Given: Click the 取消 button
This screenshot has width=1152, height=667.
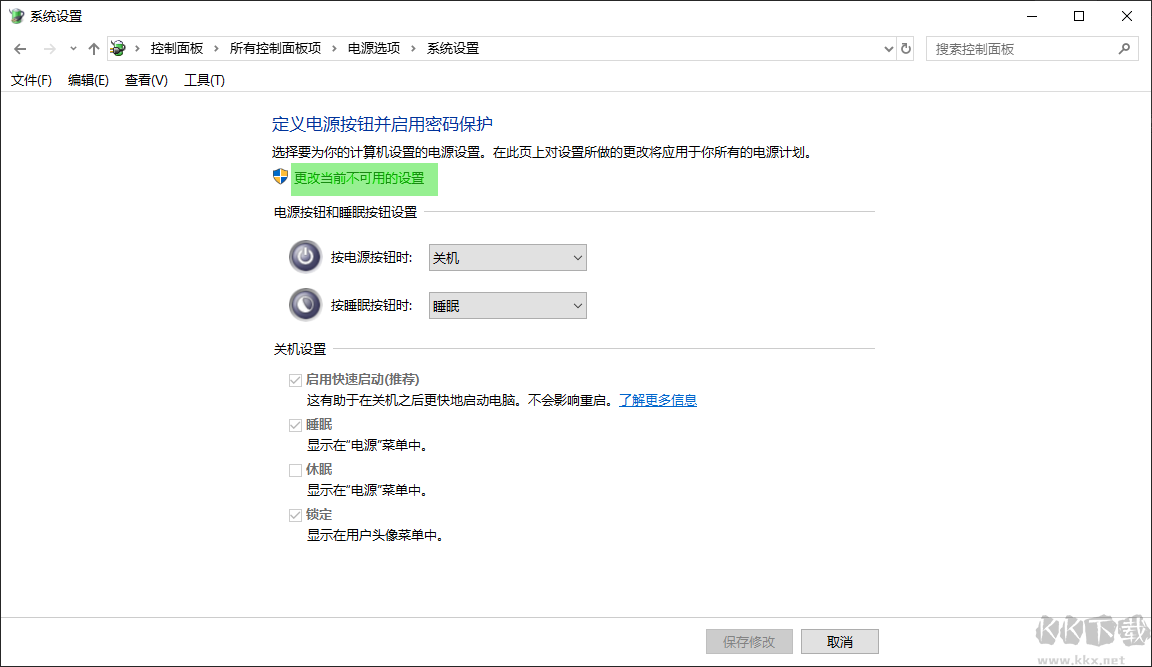Looking at the screenshot, I should point(839,641).
